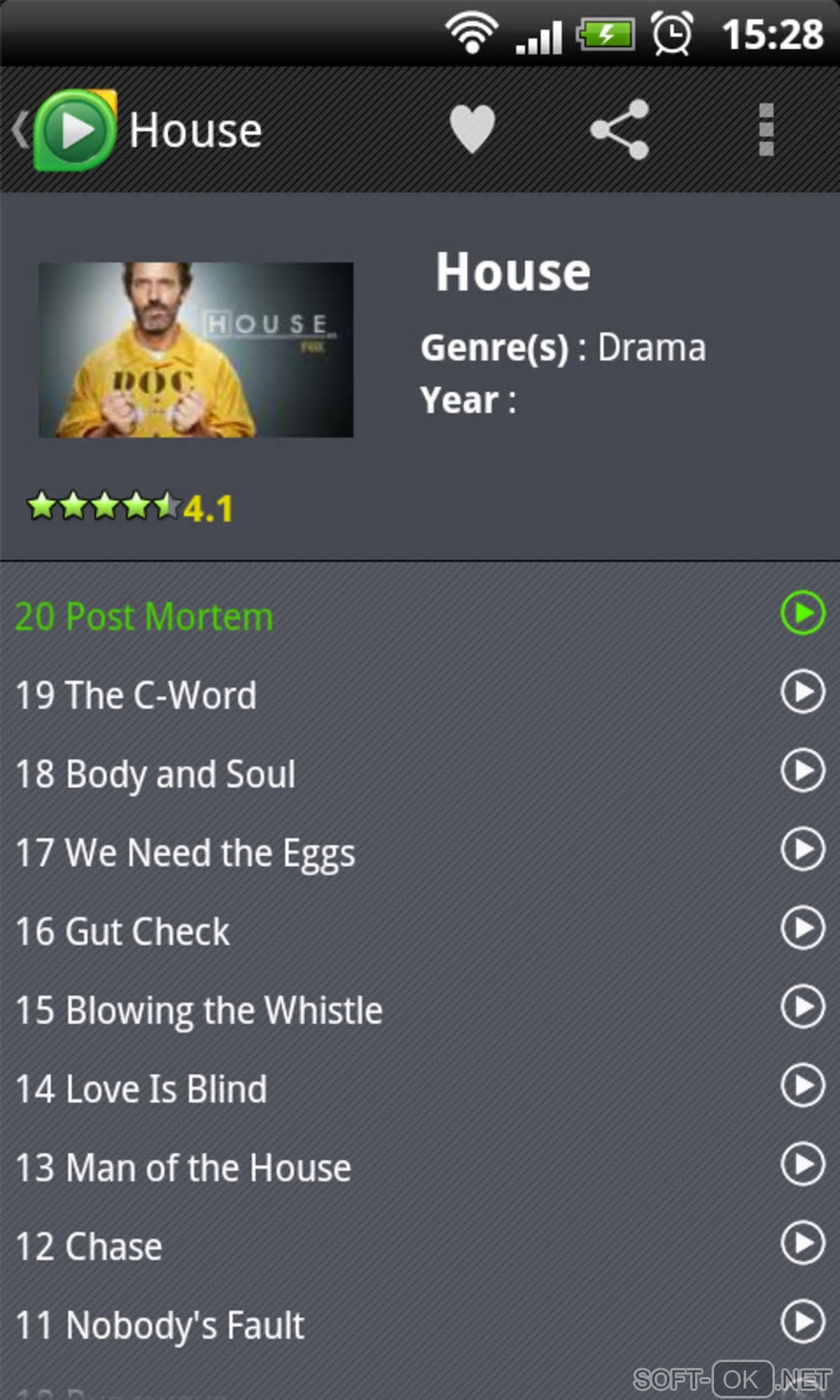This screenshot has width=840, height=1400.
Task: Click play icon for Body and Soul
Action: point(802,770)
